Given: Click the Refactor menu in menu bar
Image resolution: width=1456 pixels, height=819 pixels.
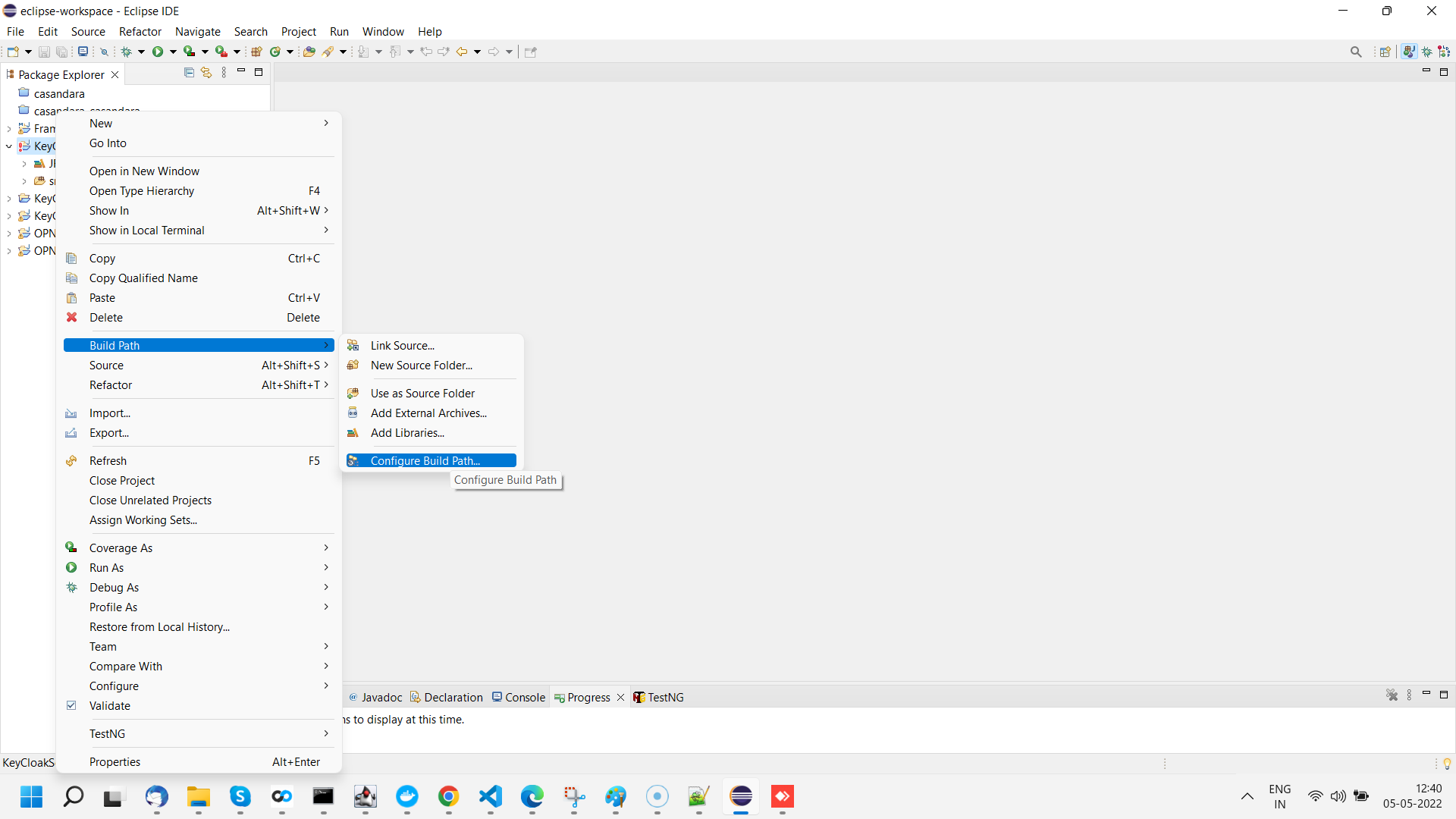Looking at the screenshot, I should click(x=140, y=31).
